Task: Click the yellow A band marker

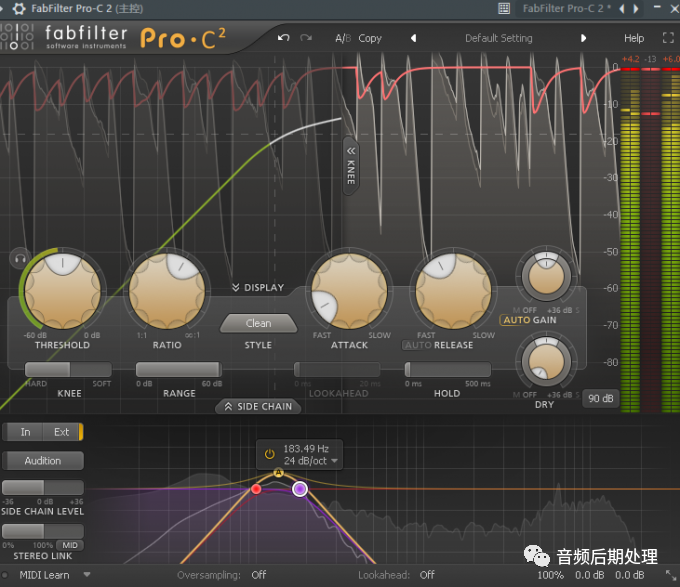Action: pos(278,473)
